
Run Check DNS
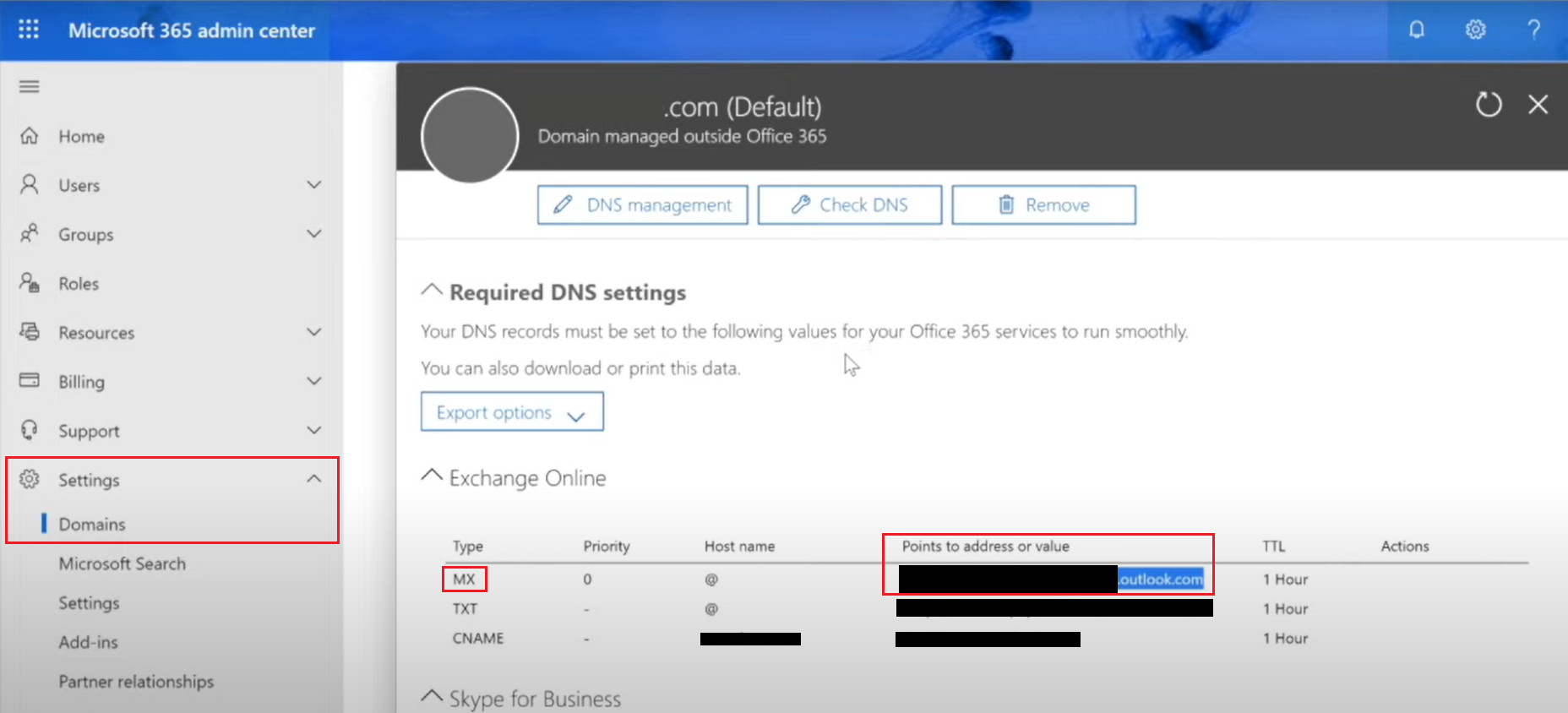click(850, 204)
